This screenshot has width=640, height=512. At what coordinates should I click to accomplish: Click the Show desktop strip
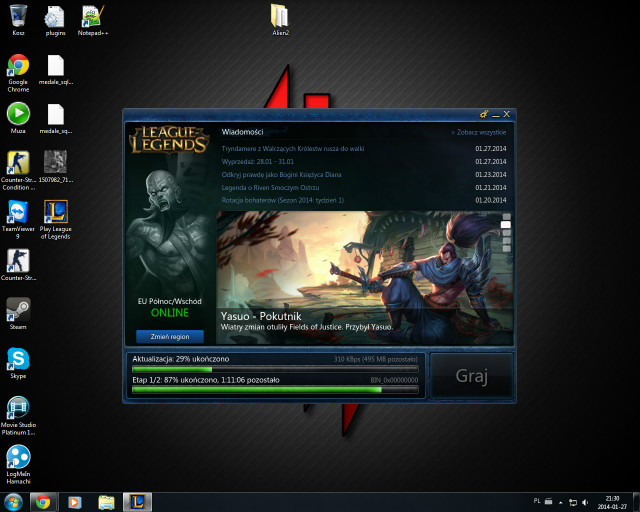636,502
